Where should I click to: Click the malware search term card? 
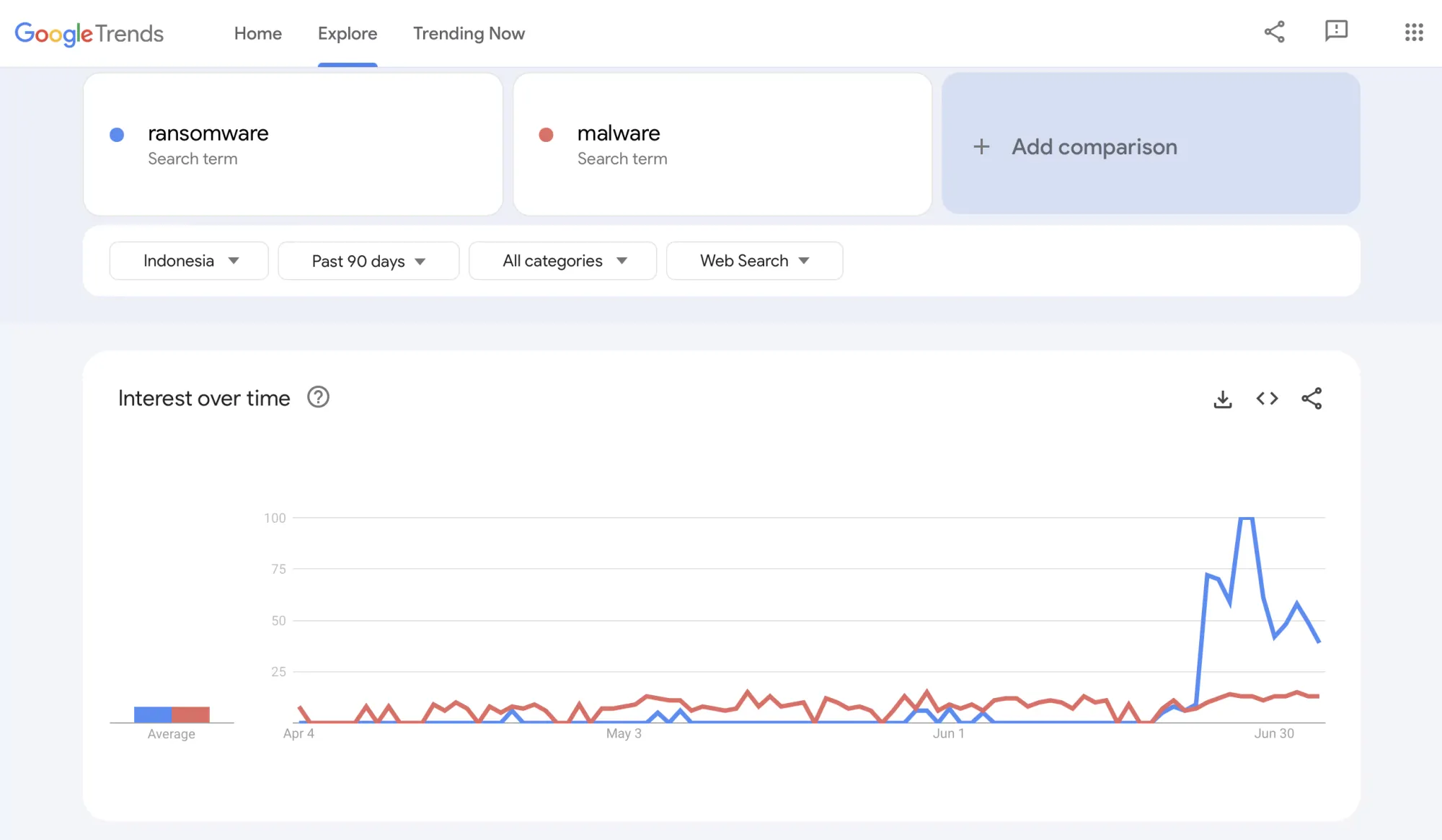pos(722,143)
